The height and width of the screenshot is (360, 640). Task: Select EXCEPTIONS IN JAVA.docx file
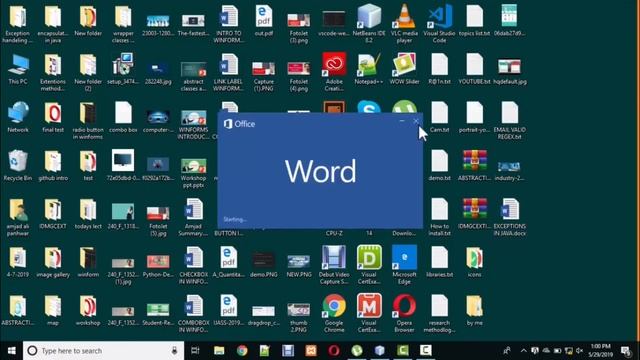click(509, 216)
